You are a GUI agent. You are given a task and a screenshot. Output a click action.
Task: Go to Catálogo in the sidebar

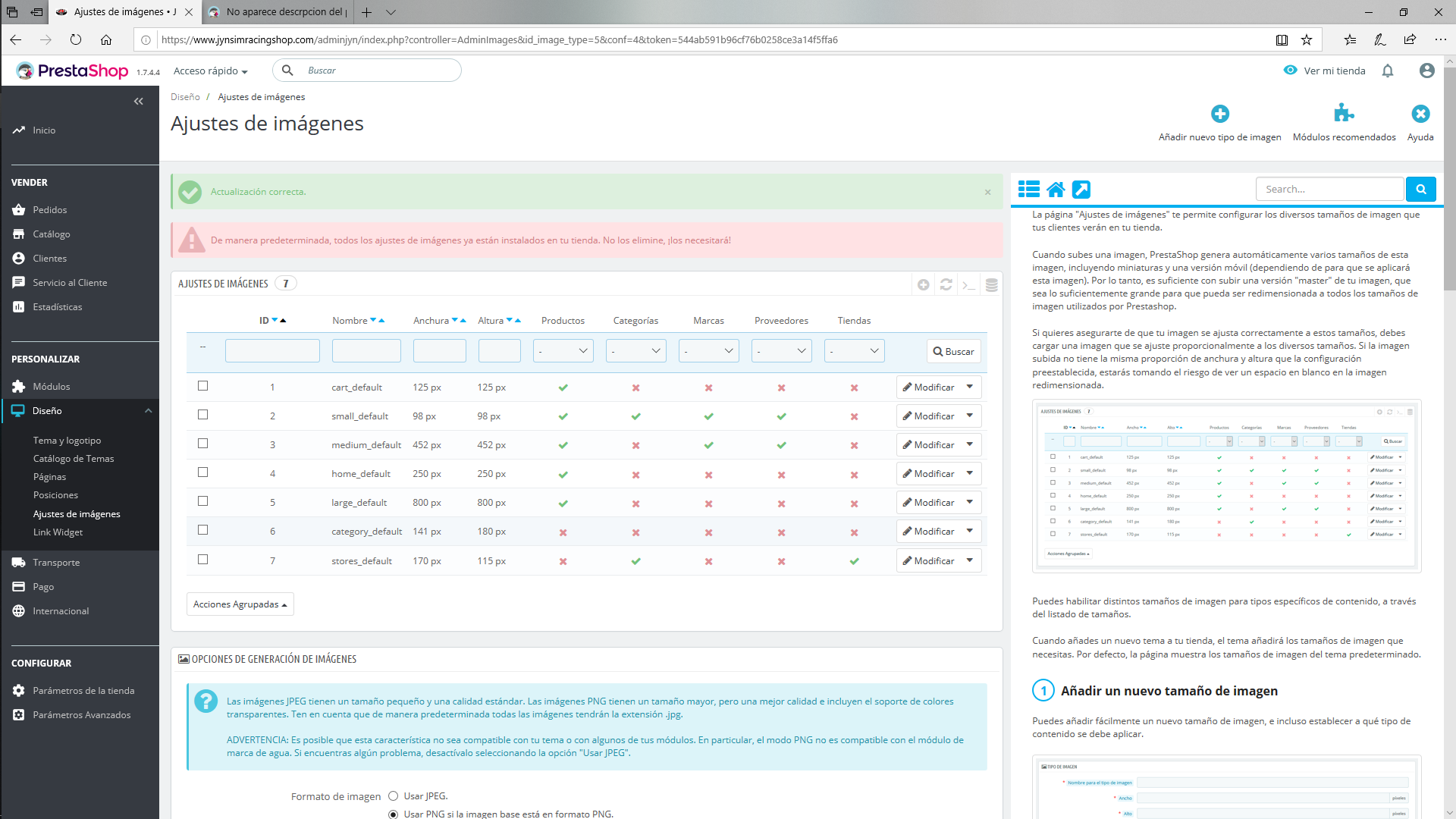point(52,234)
